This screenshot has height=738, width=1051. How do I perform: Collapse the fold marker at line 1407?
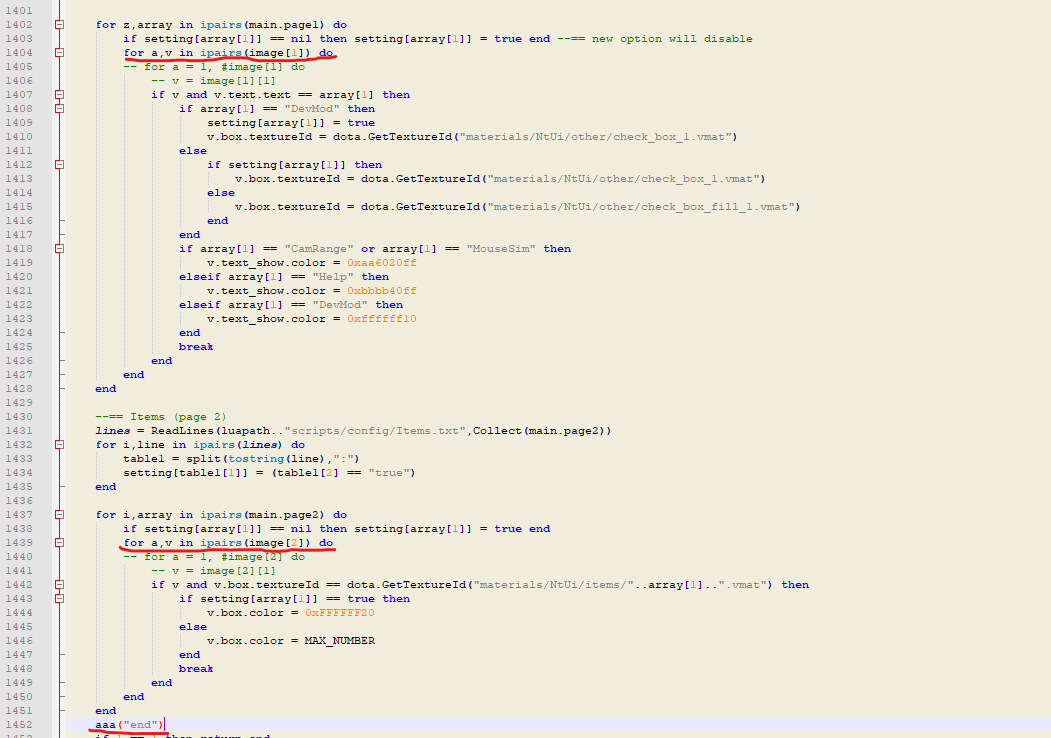point(57,94)
